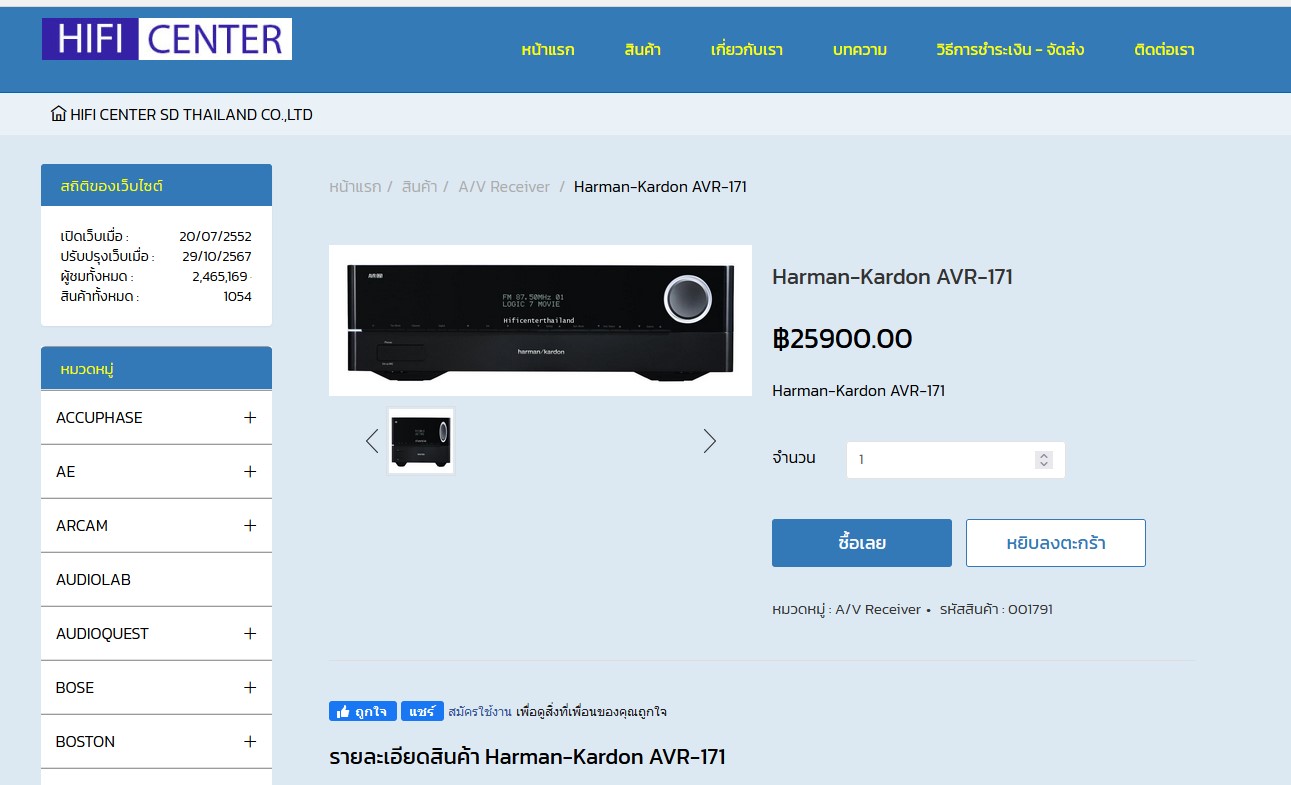
Task: Open A/V Receiver category link below buttons
Action: 878,609
